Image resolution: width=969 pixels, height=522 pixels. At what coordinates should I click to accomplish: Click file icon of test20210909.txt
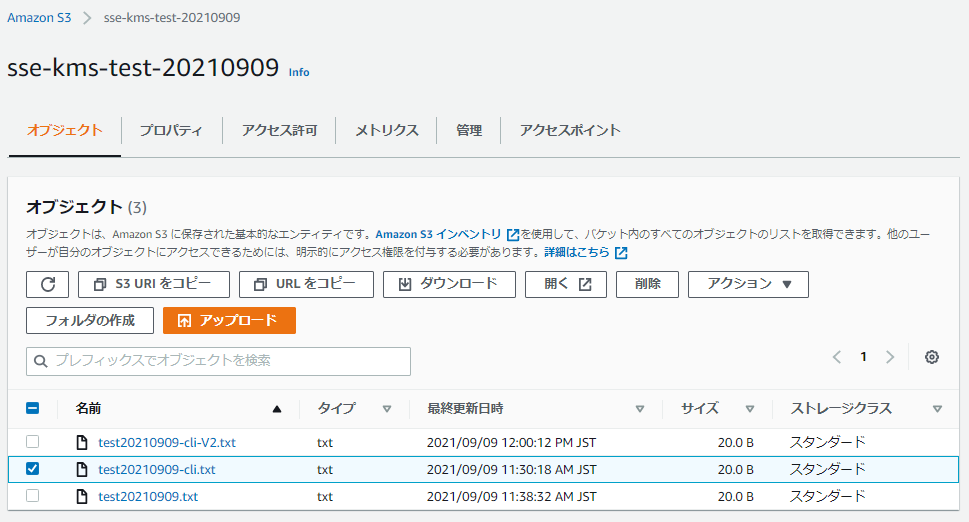(82, 496)
